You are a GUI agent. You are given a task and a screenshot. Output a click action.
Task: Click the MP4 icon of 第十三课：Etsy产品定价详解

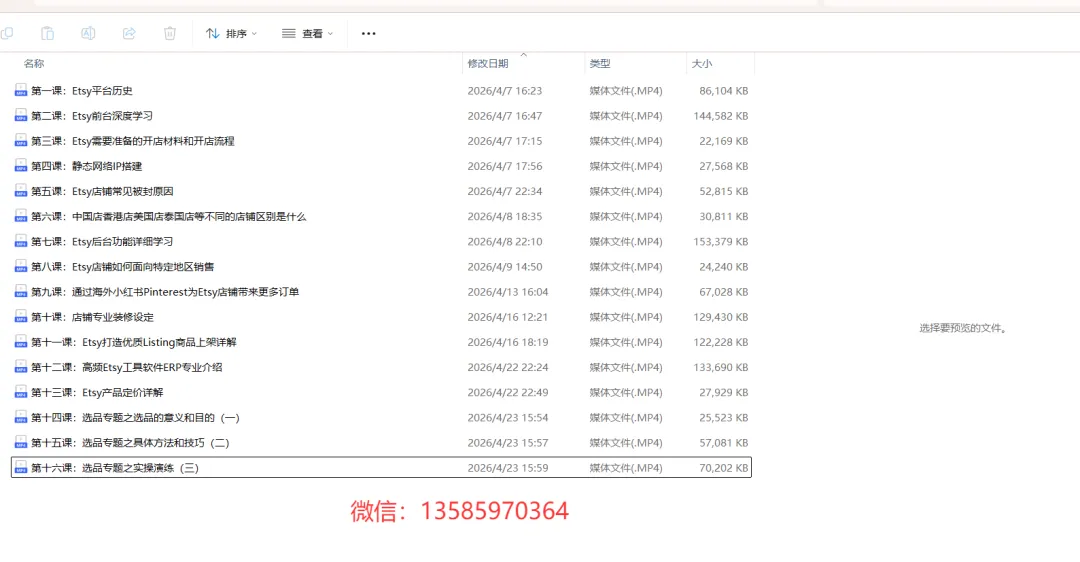21,392
